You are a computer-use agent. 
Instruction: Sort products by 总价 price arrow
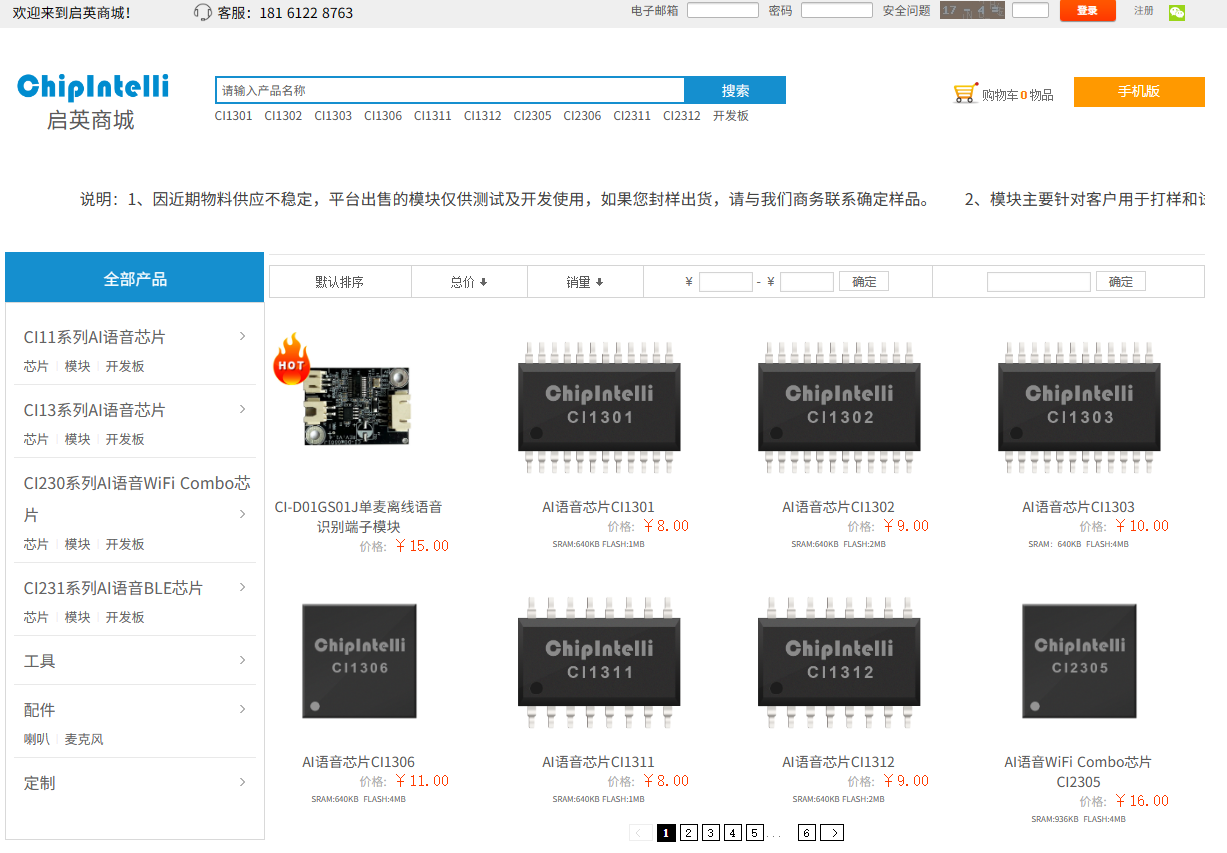tap(483, 283)
